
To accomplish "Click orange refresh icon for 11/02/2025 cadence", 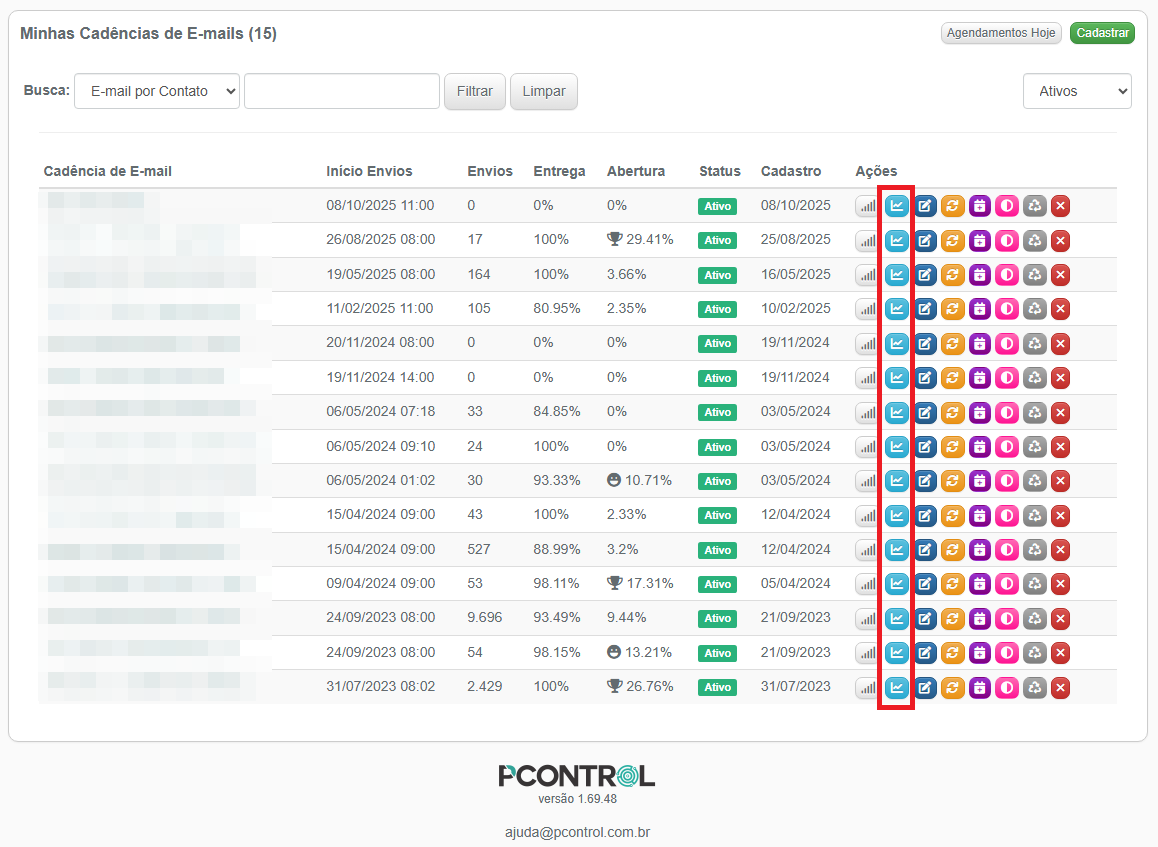I will point(952,309).
